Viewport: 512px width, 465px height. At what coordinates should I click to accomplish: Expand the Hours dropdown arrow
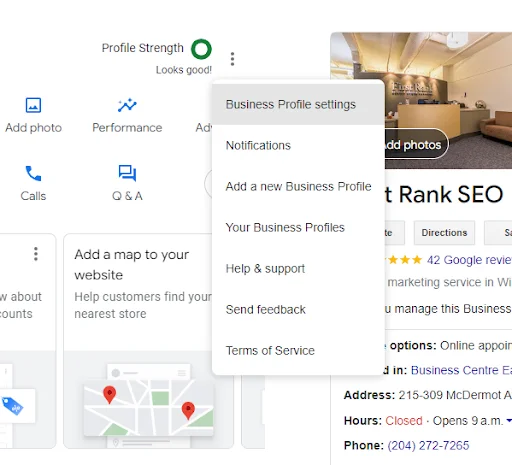pos(509,421)
